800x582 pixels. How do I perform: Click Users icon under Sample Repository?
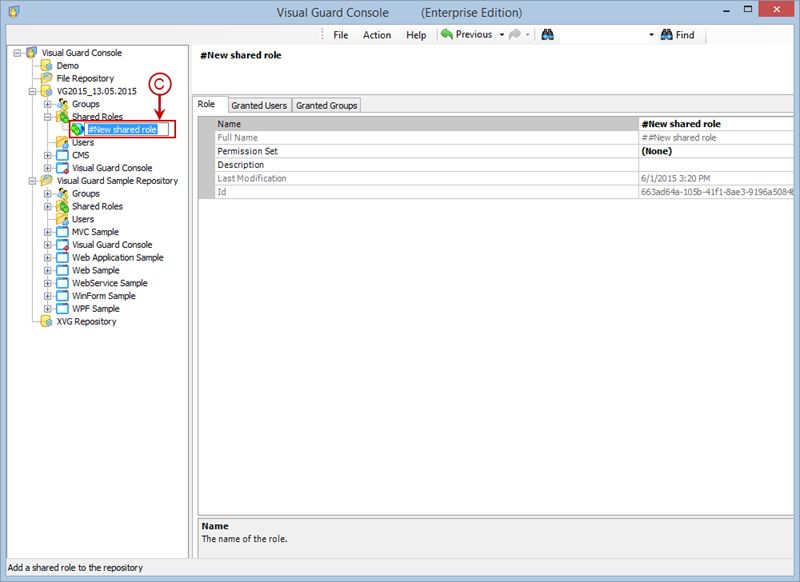point(62,219)
